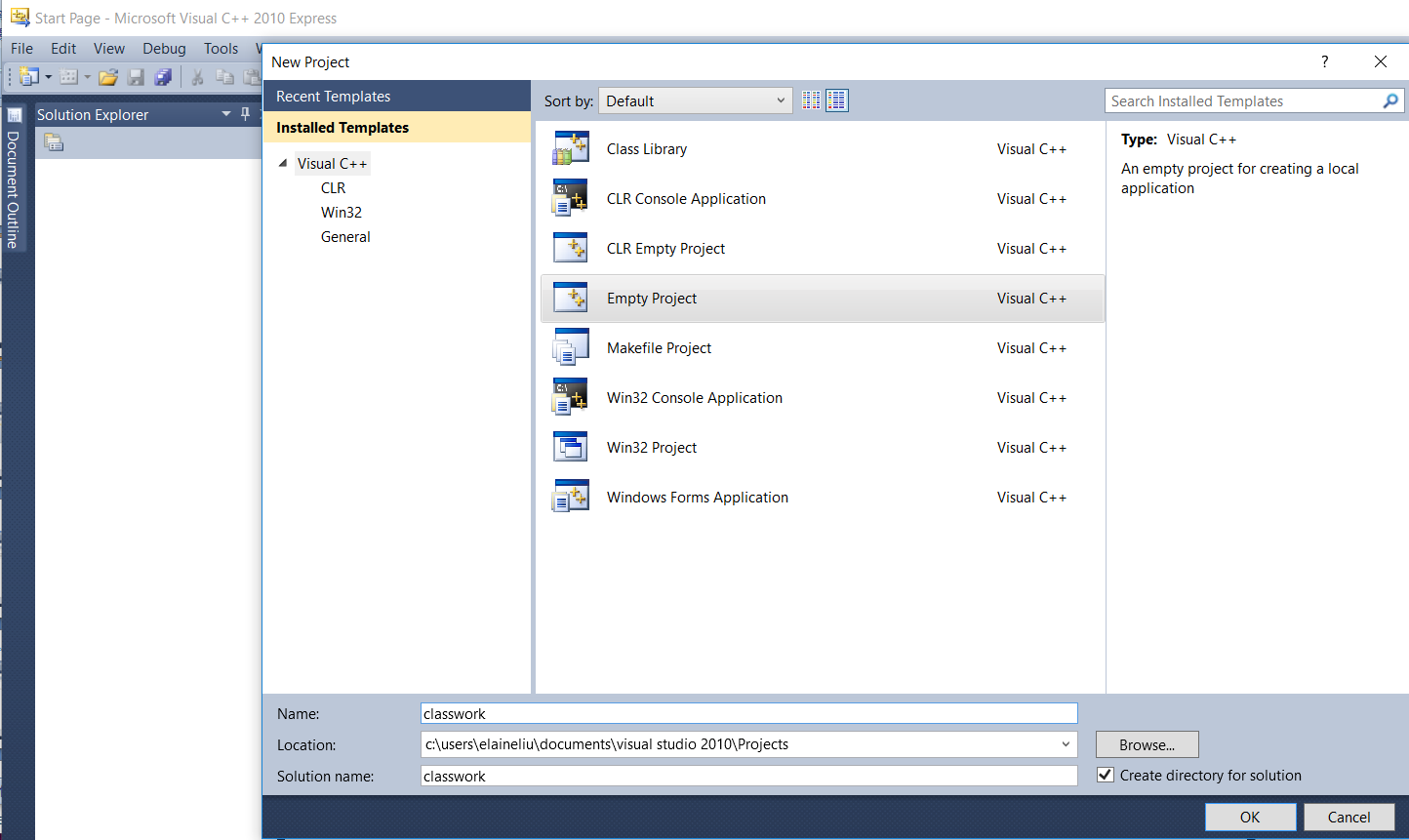Click the Browse... button

point(1147,744)
